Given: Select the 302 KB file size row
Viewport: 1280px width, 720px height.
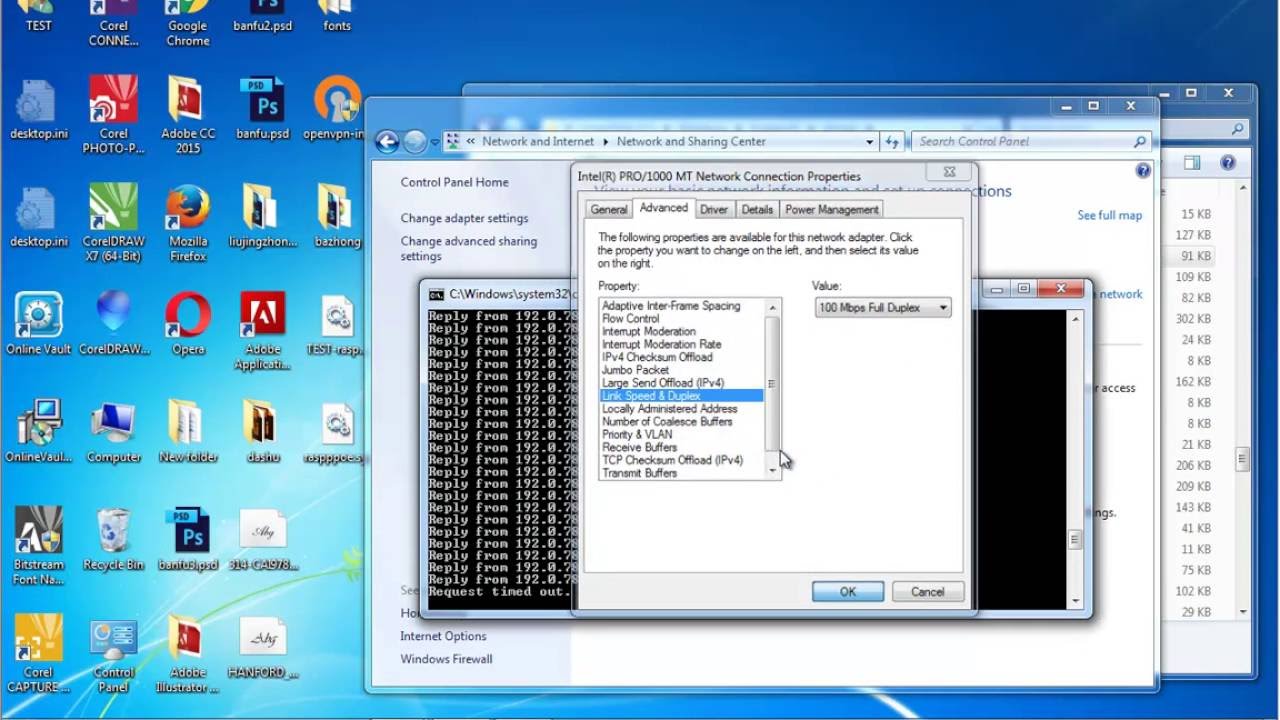Looking at the screenshot, I should click(1193, 319).
